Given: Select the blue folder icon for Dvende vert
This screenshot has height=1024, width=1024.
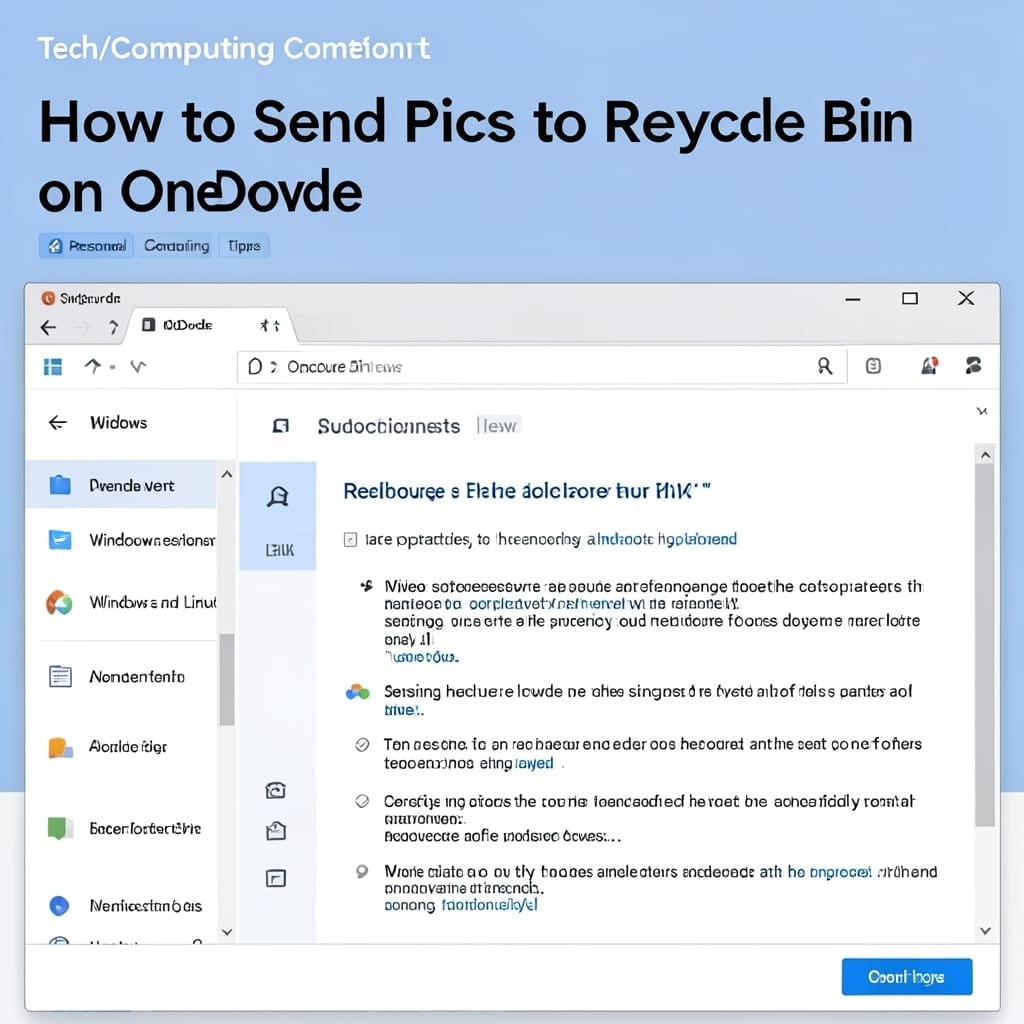Looking at the screenshot, I should pos(59,485).
